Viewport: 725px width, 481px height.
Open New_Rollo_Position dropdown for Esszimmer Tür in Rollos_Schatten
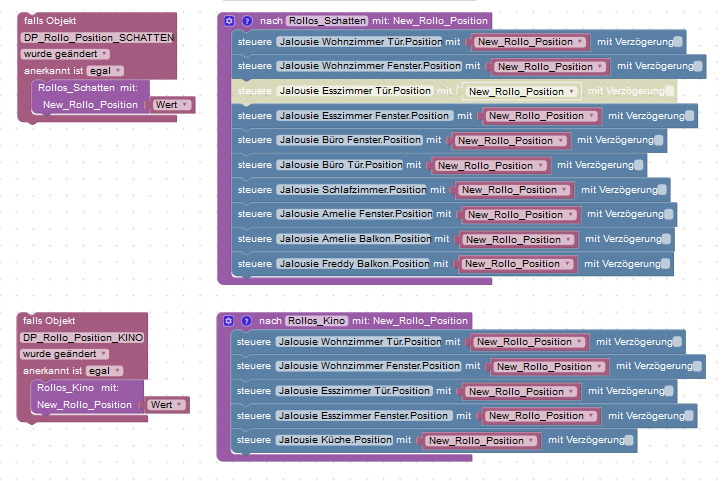coord(522,92)
